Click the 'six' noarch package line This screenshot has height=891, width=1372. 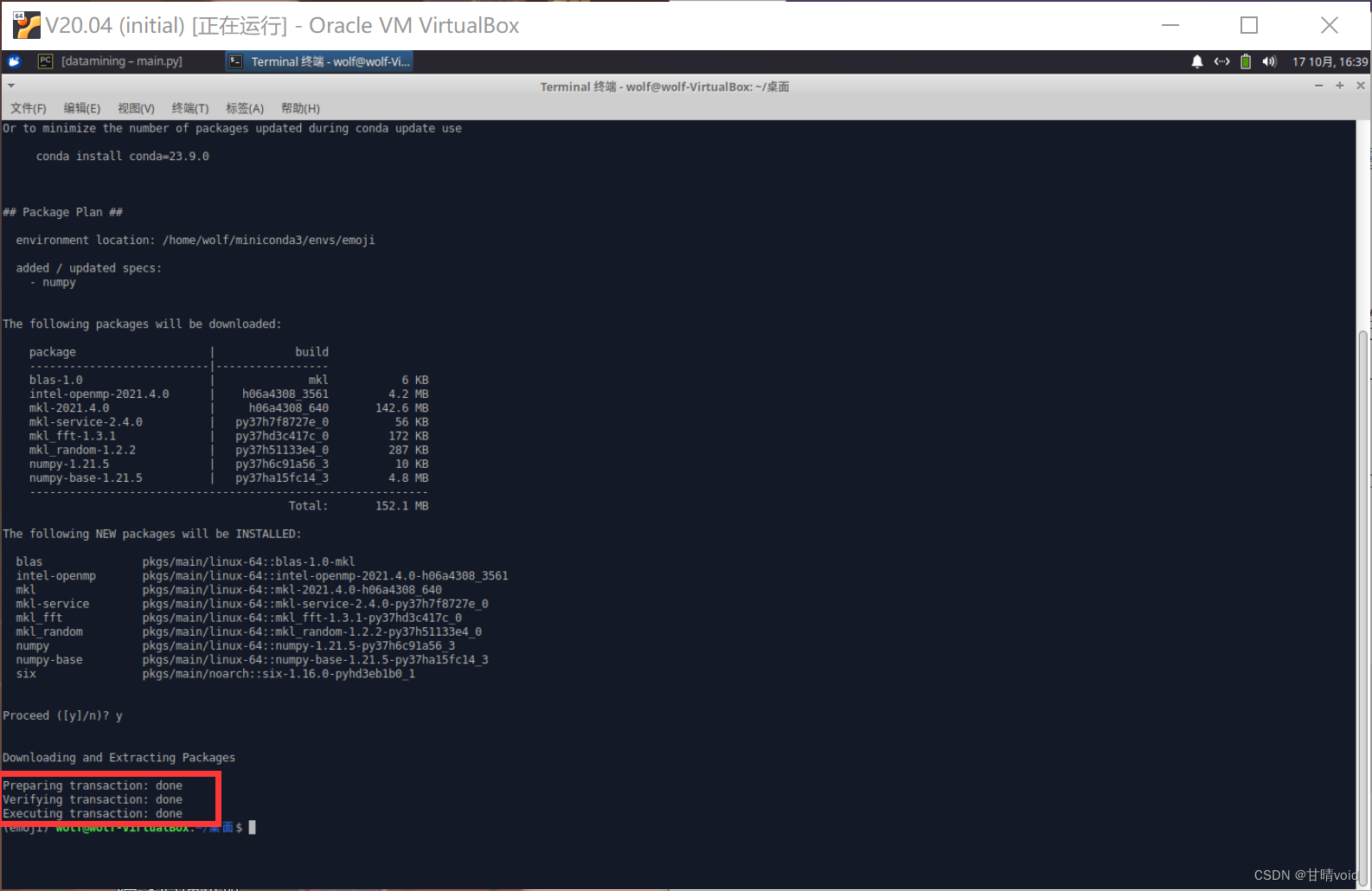[215, 674]
